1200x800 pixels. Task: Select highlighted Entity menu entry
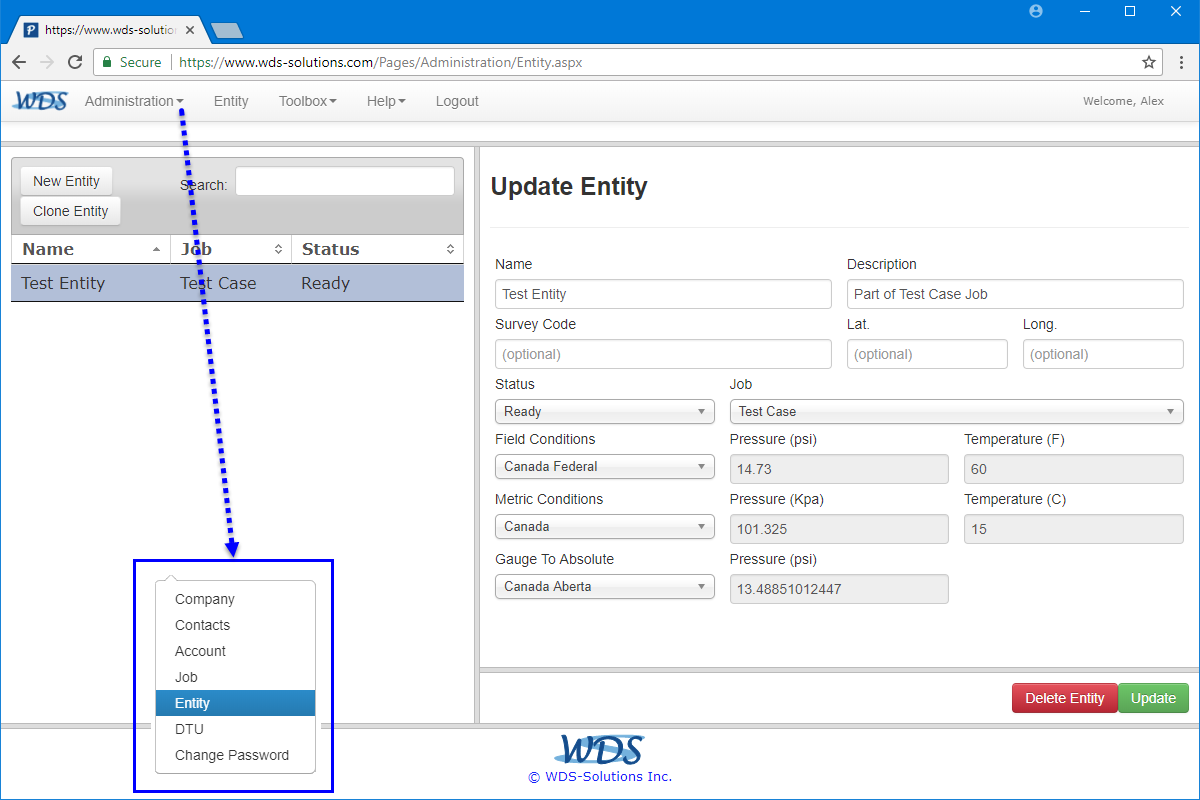(x=235, y=703)
